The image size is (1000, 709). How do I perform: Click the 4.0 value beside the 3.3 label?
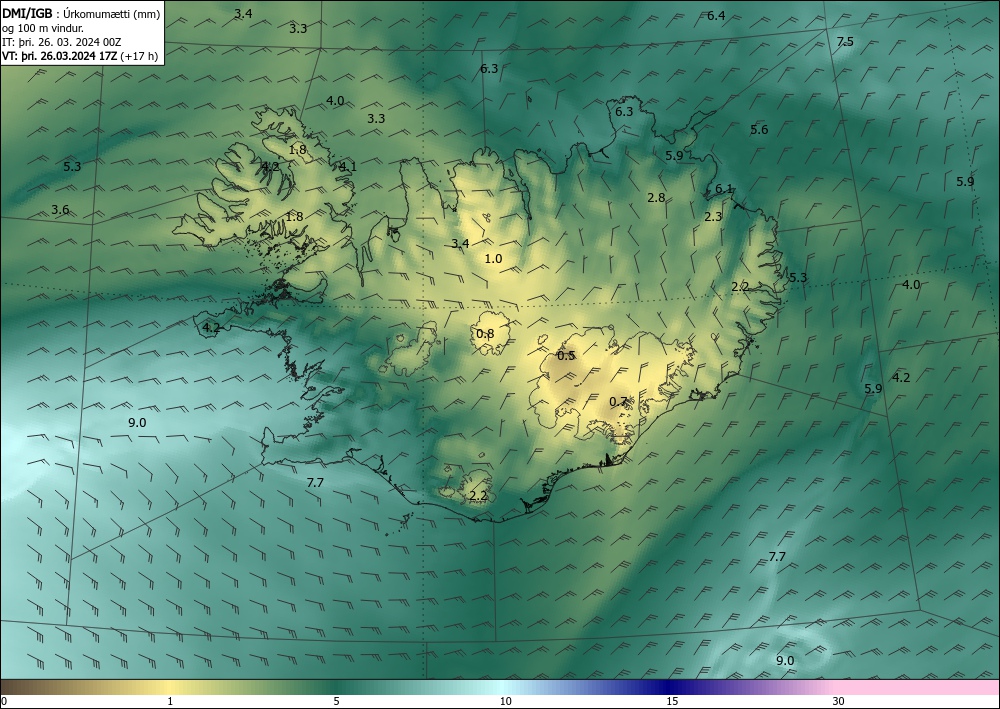coord(335,101)
